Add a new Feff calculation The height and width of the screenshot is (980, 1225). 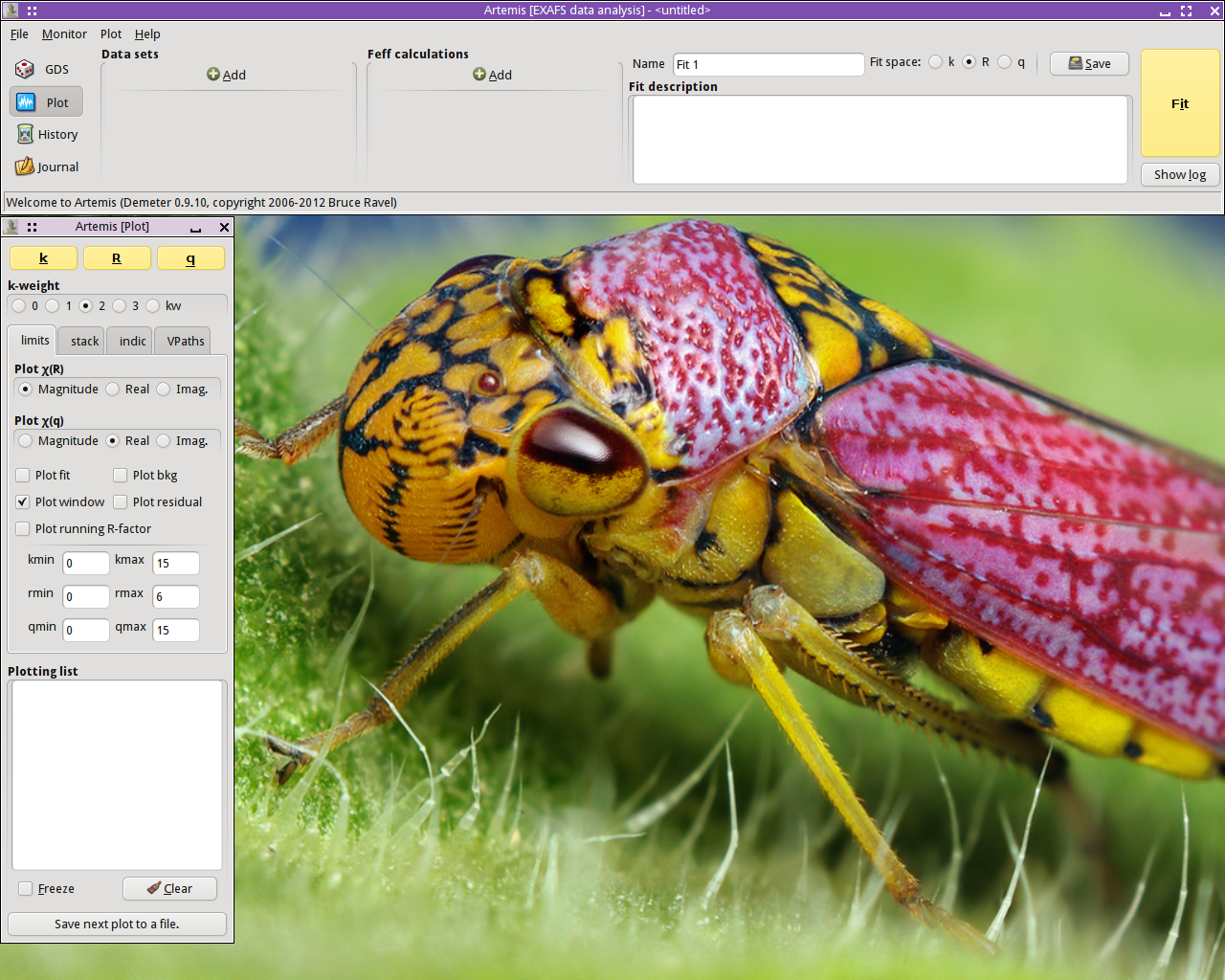point(493,75)
